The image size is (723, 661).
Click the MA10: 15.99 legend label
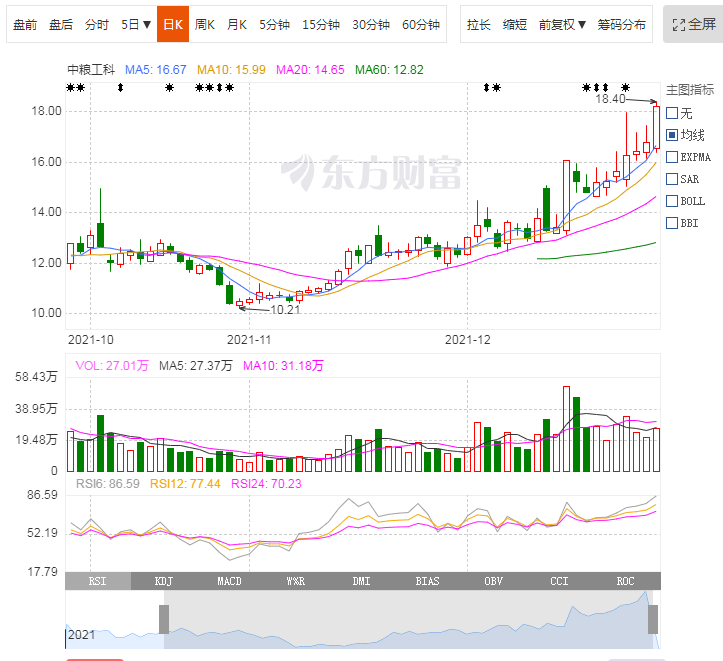pyautogui.click(x=231, y=70)
